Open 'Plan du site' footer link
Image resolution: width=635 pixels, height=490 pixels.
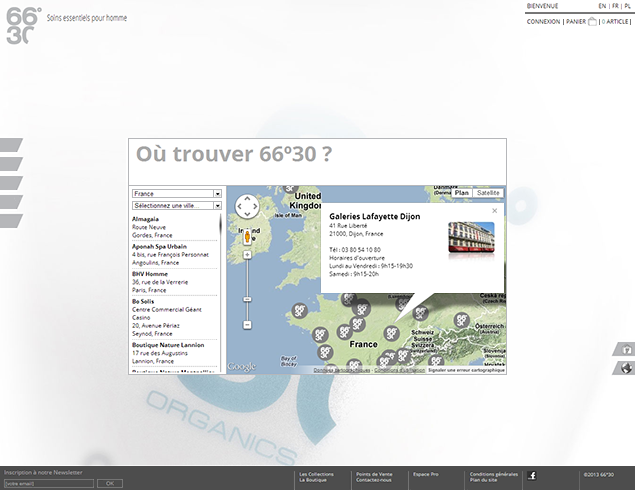click(x=483, y=480)
